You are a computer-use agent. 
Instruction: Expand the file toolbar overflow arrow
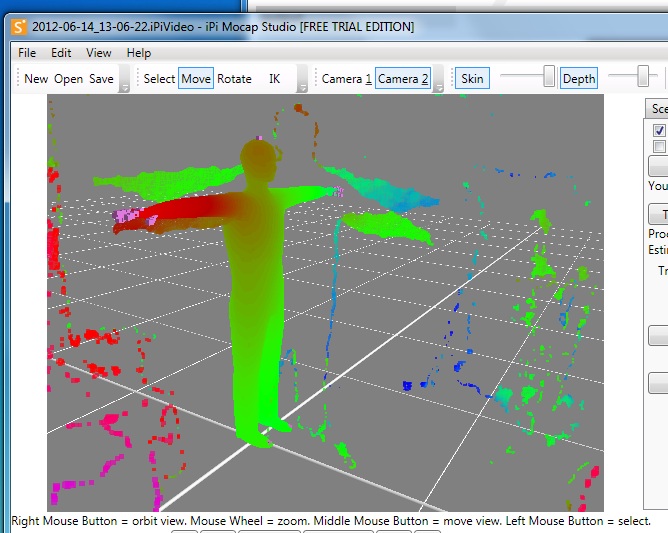124,78
